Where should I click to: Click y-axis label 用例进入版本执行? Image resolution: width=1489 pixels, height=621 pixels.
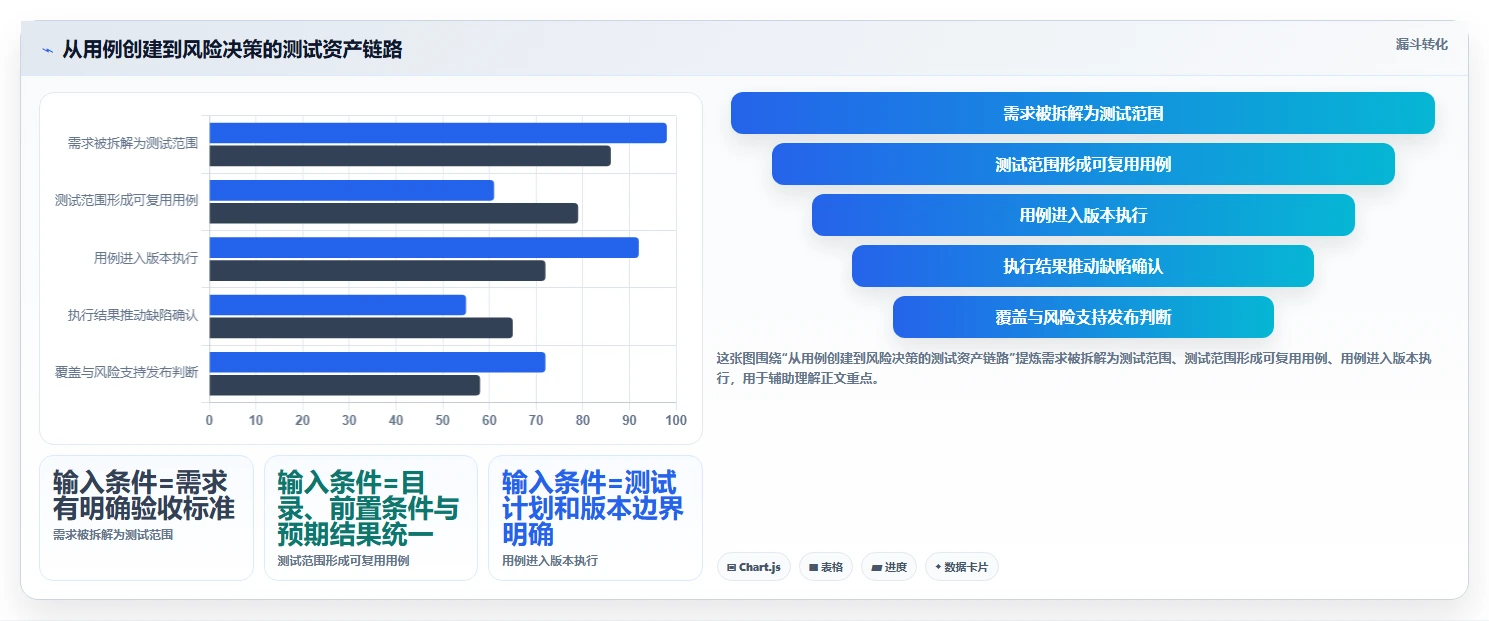click(146, 258)
